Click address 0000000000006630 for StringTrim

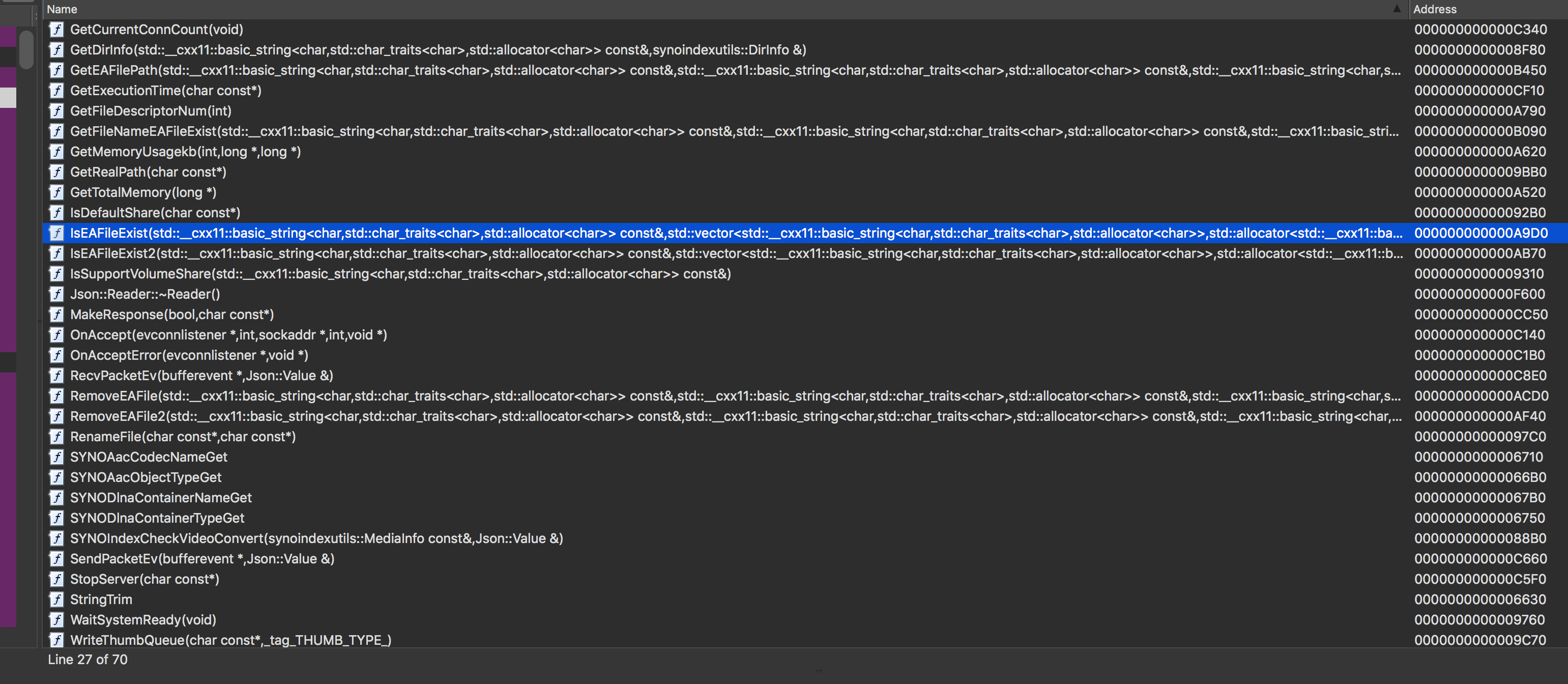pyautogui.click(x=1480, y=600)
